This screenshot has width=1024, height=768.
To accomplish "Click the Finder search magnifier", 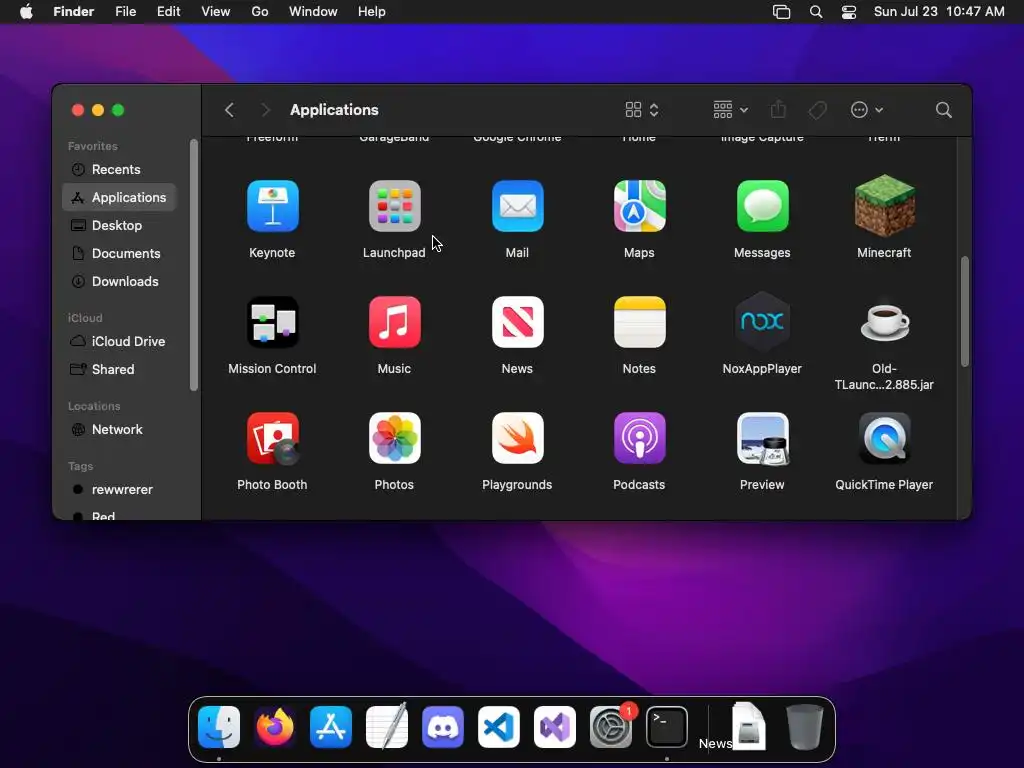I will tap(943, 110).
